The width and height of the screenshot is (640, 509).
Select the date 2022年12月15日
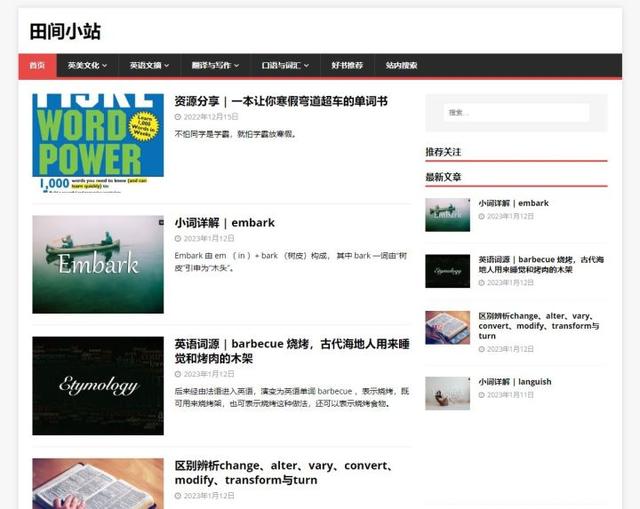[x=211, y=117]
